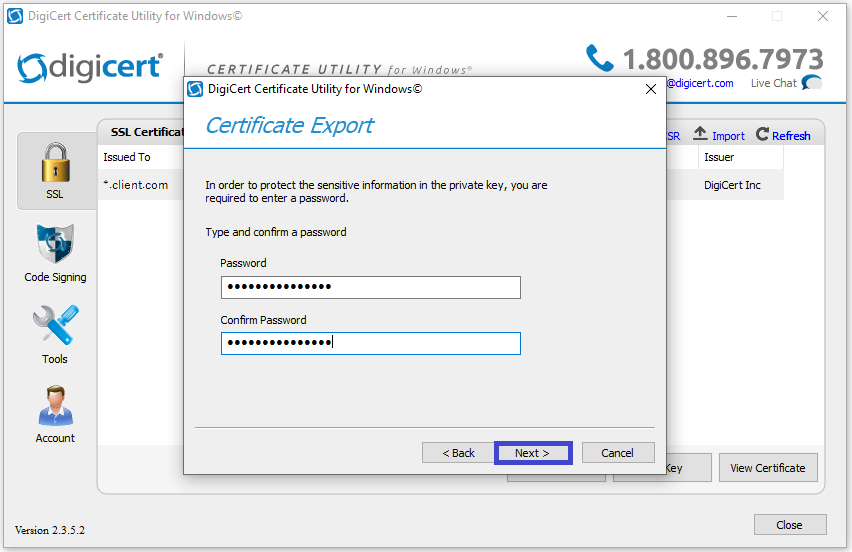Screen dimensions: 852x552
Task: Click the View Certificate button
Action: point(768,468)
